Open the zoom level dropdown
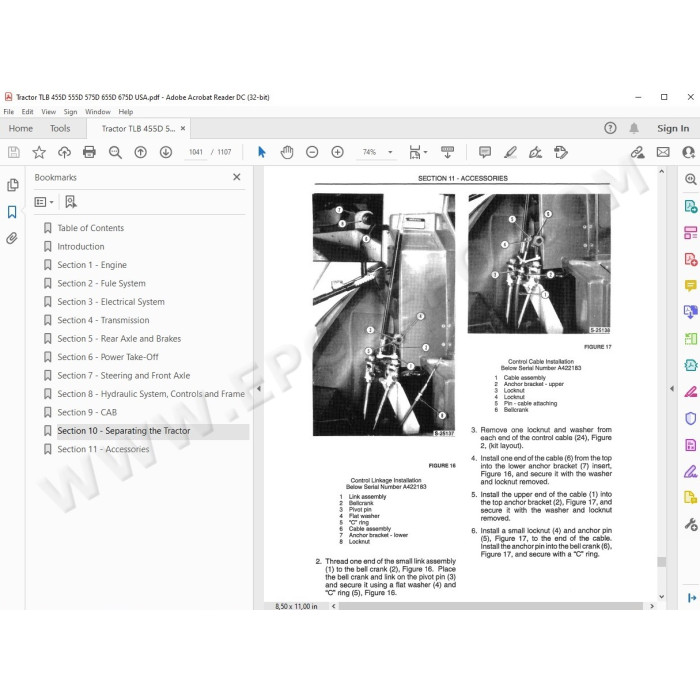This screenshot has height=700, width=700. tap(390, 152)
